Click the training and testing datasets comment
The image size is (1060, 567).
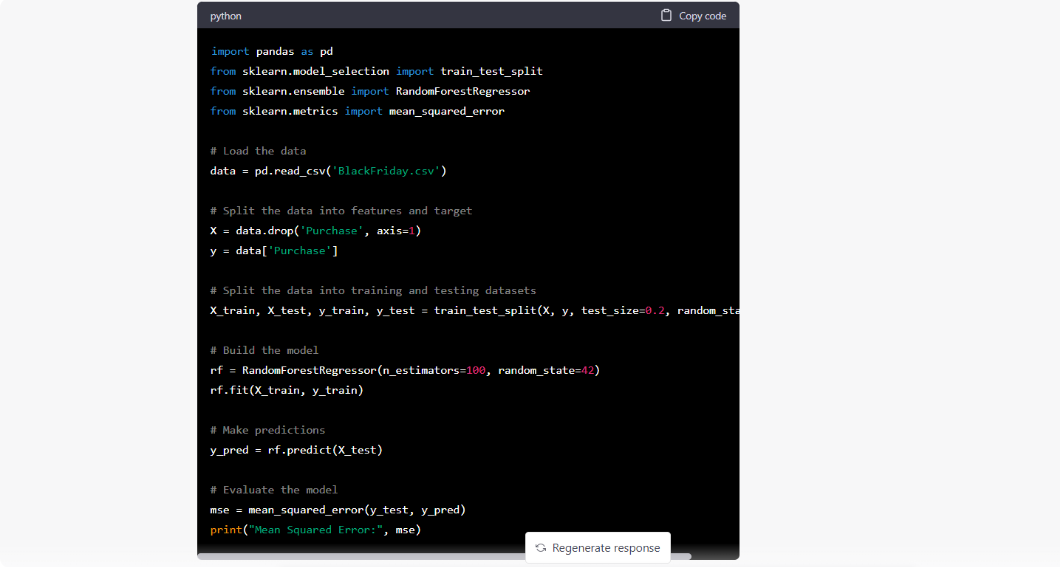[x=373, y=291]
